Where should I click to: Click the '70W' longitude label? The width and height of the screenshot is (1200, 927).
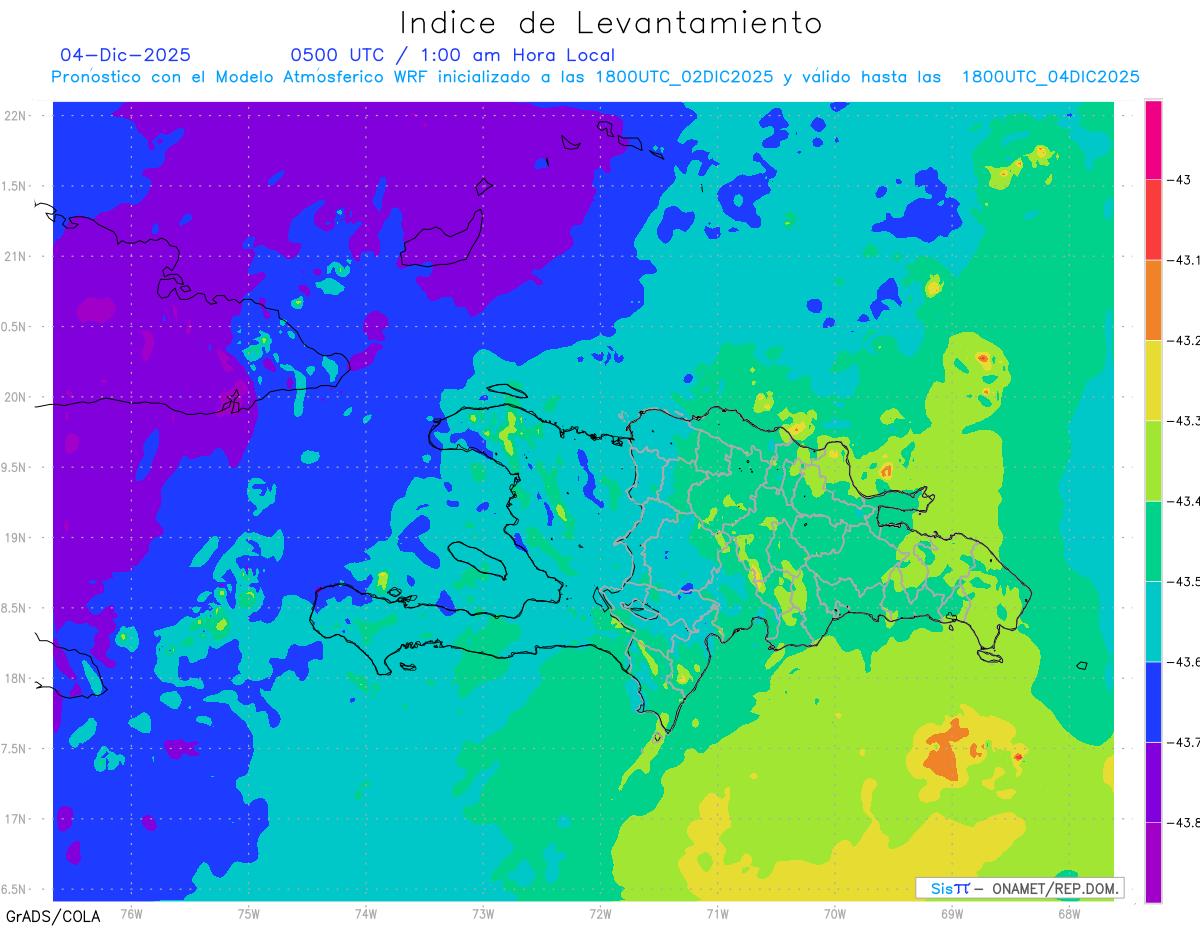[835, 913]
